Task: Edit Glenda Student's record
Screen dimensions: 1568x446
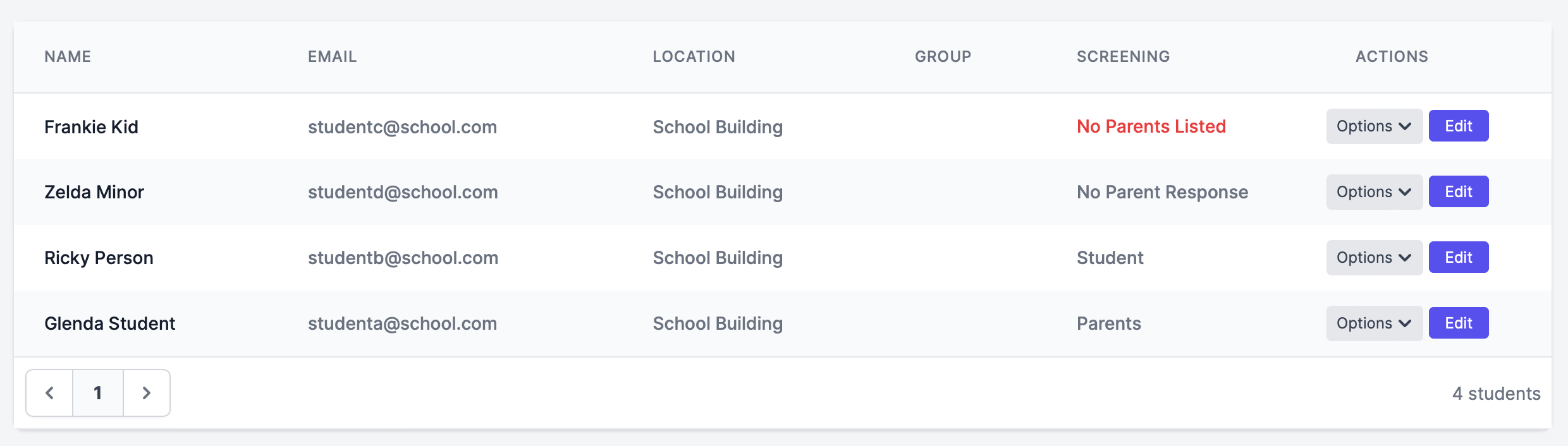Action: pos(1459,323)
